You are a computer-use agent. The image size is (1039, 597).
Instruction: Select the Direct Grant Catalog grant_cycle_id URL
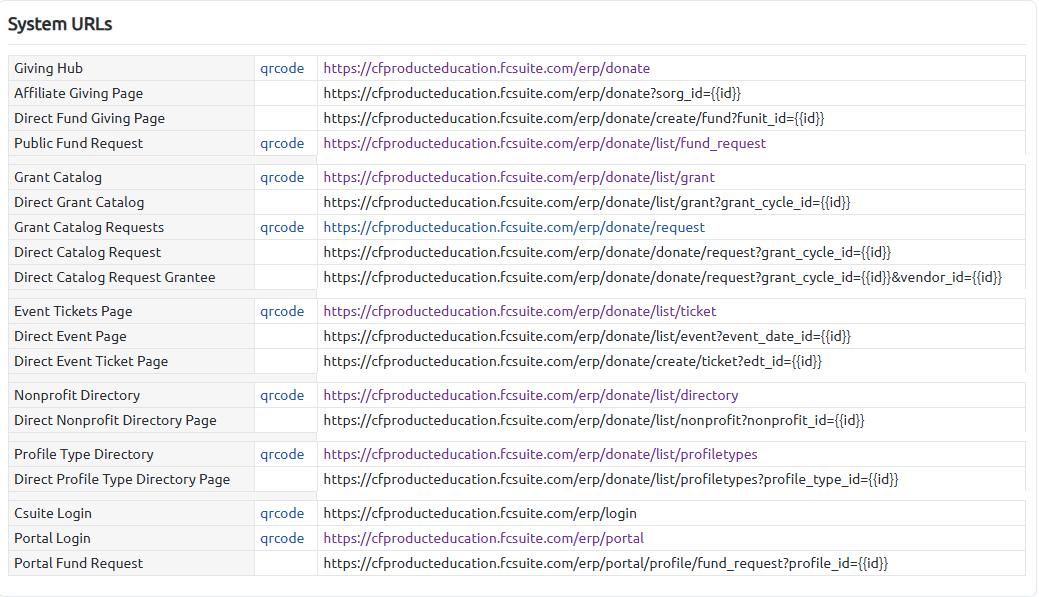coord(586,202)
